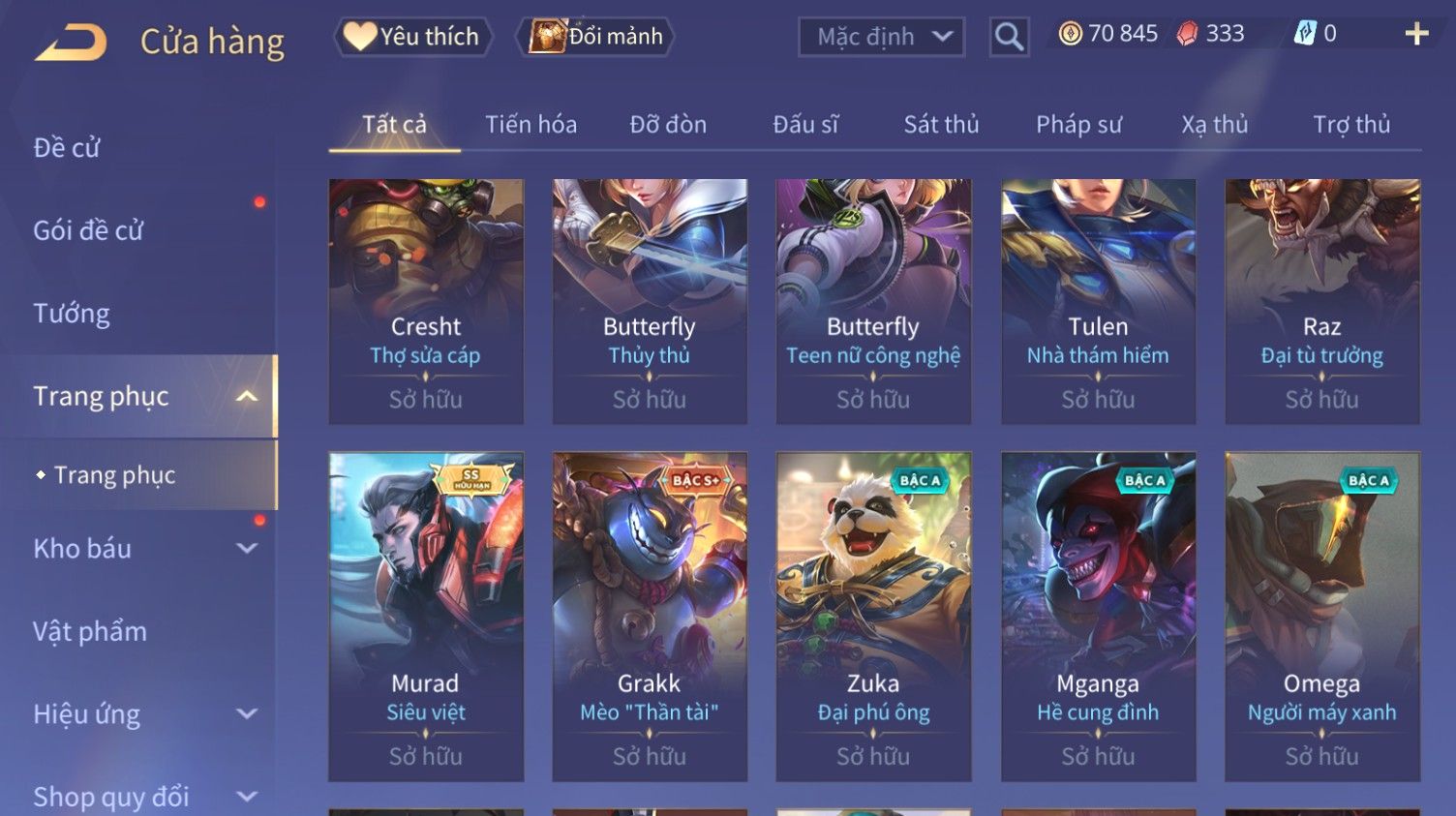
Task: Click the blue voucher ticket icon
Action: point(1305,34)
